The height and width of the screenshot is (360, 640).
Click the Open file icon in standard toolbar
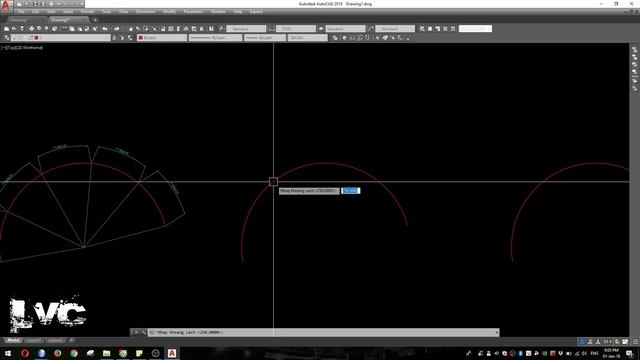(x=14, y=29)
